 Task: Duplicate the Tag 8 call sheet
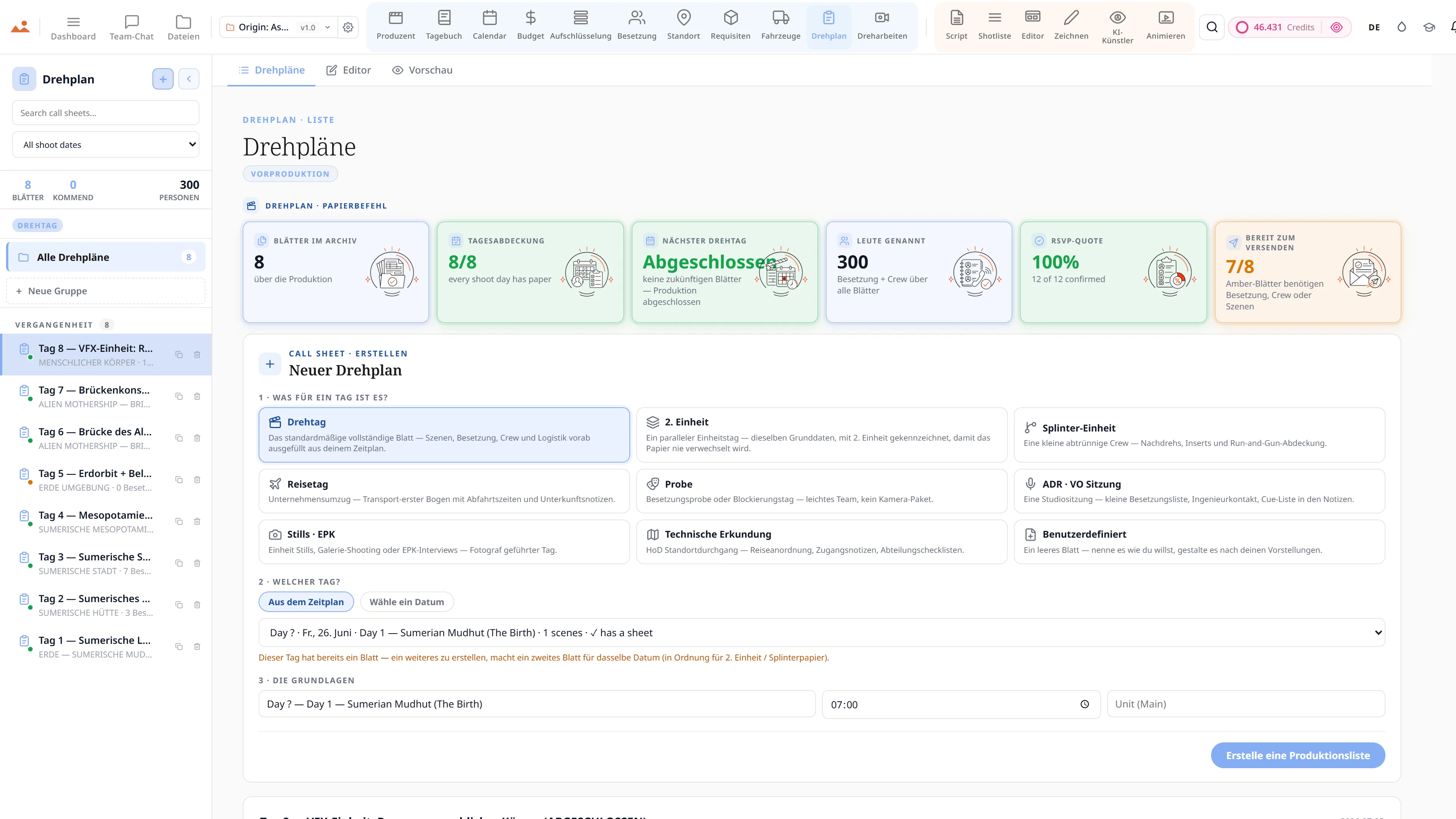[179, 355]
